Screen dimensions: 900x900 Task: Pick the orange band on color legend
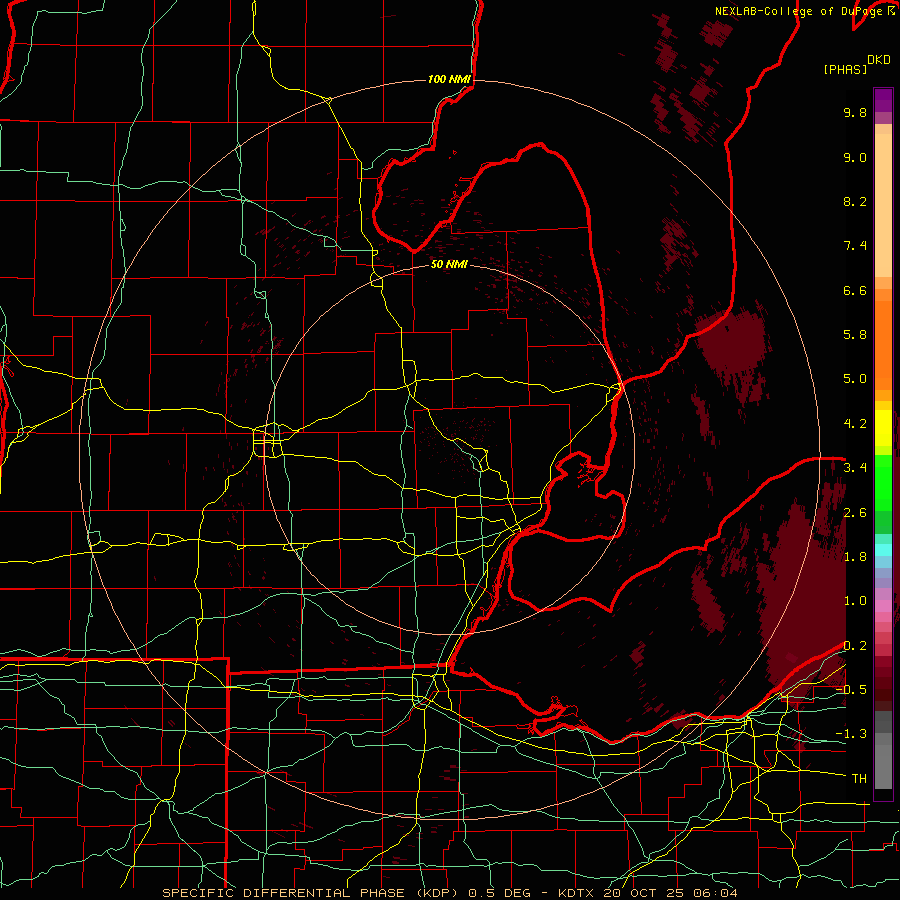(883, 344)
